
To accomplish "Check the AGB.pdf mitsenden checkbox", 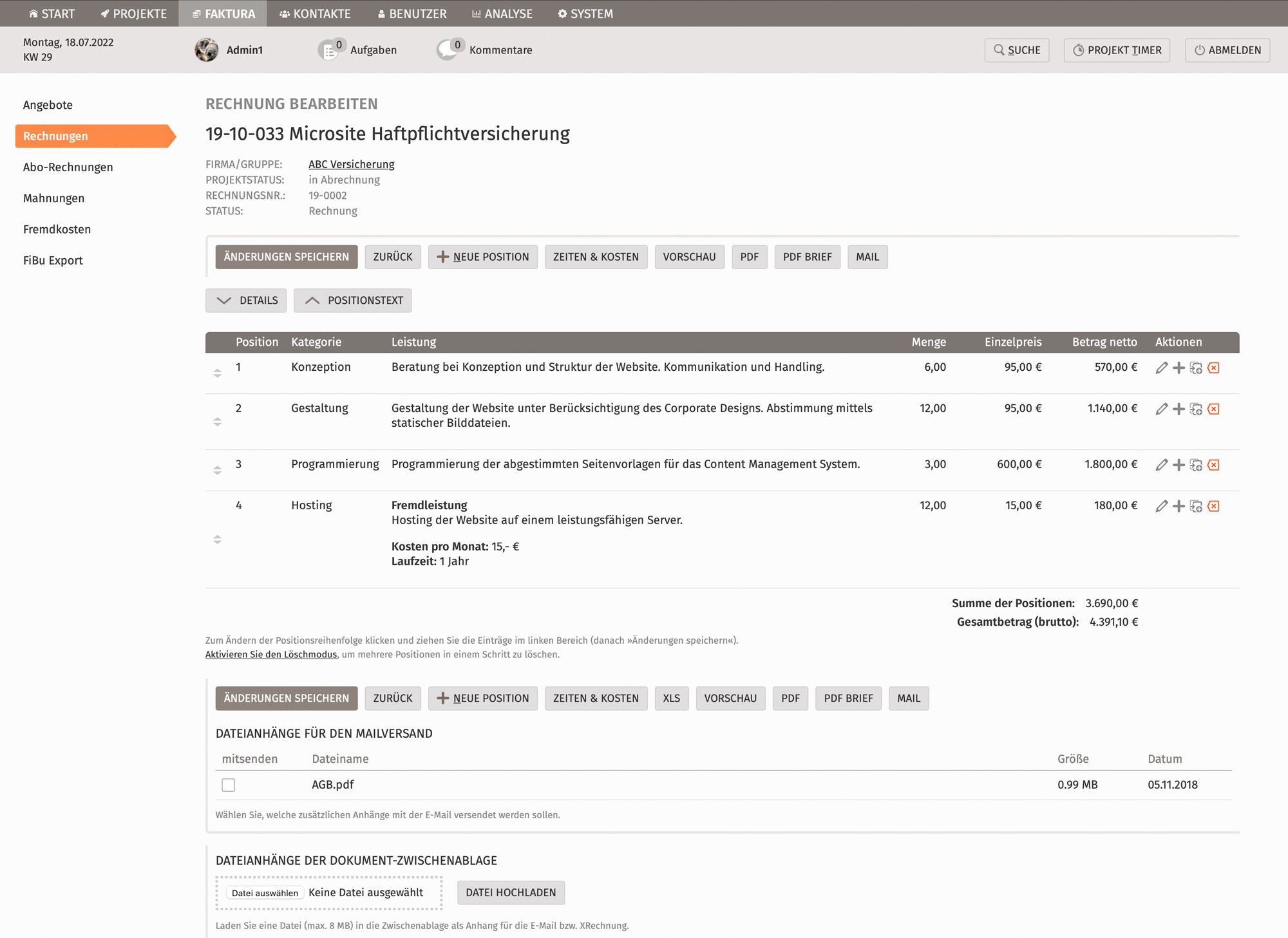I will tap(229, 785).
